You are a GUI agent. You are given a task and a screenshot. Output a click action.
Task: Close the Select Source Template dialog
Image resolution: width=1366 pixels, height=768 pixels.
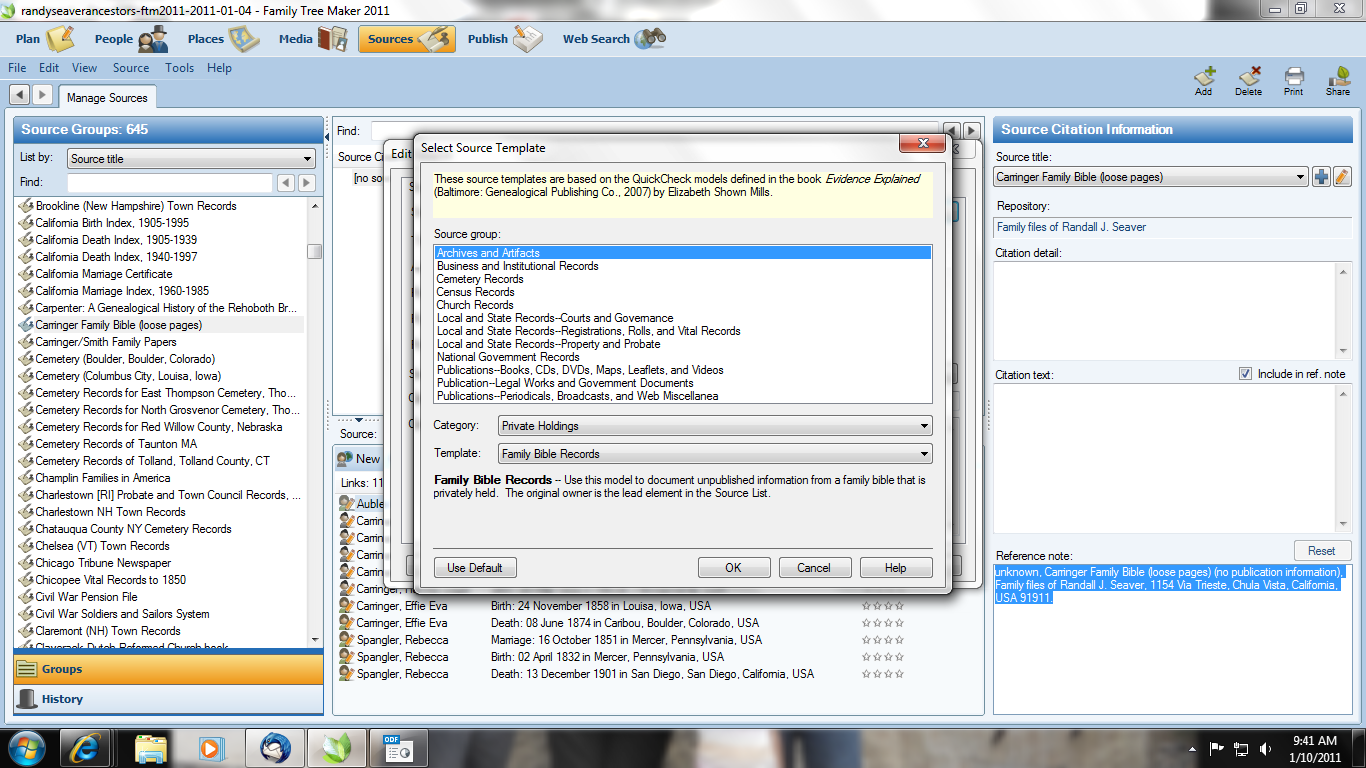(x=922, y=144)
